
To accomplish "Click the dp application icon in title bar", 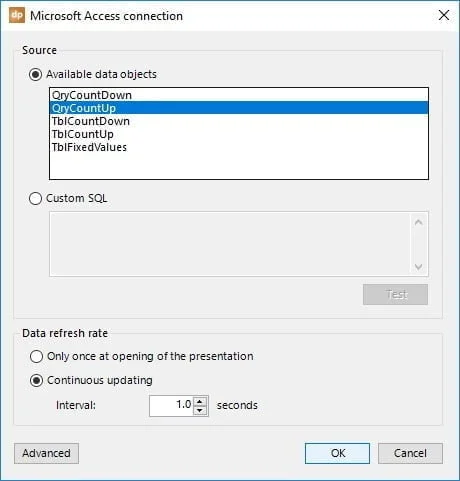I will (x=17, y=15).
